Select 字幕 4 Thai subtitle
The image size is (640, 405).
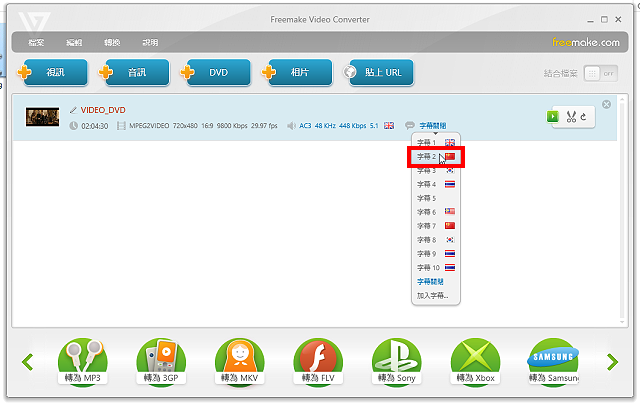click(x=436, y=184)
